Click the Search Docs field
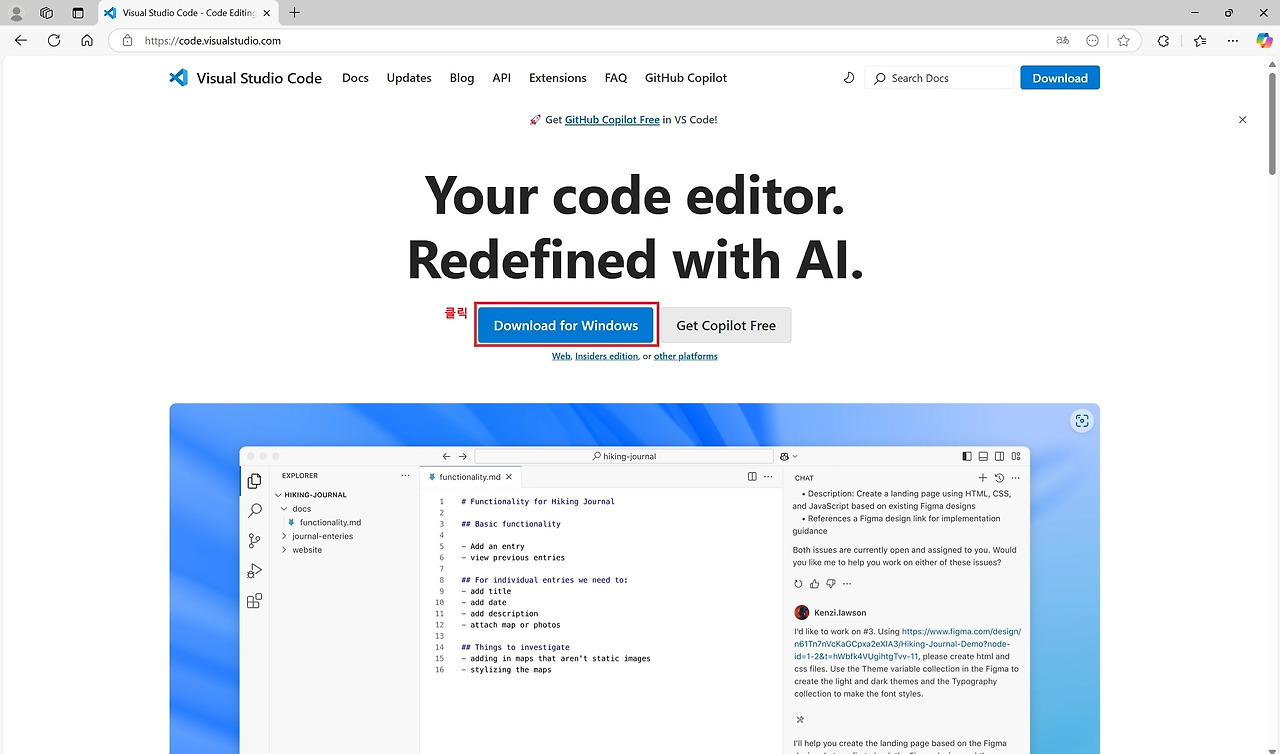The width and height of the screenshot is (1280, 754). [940, 78]
